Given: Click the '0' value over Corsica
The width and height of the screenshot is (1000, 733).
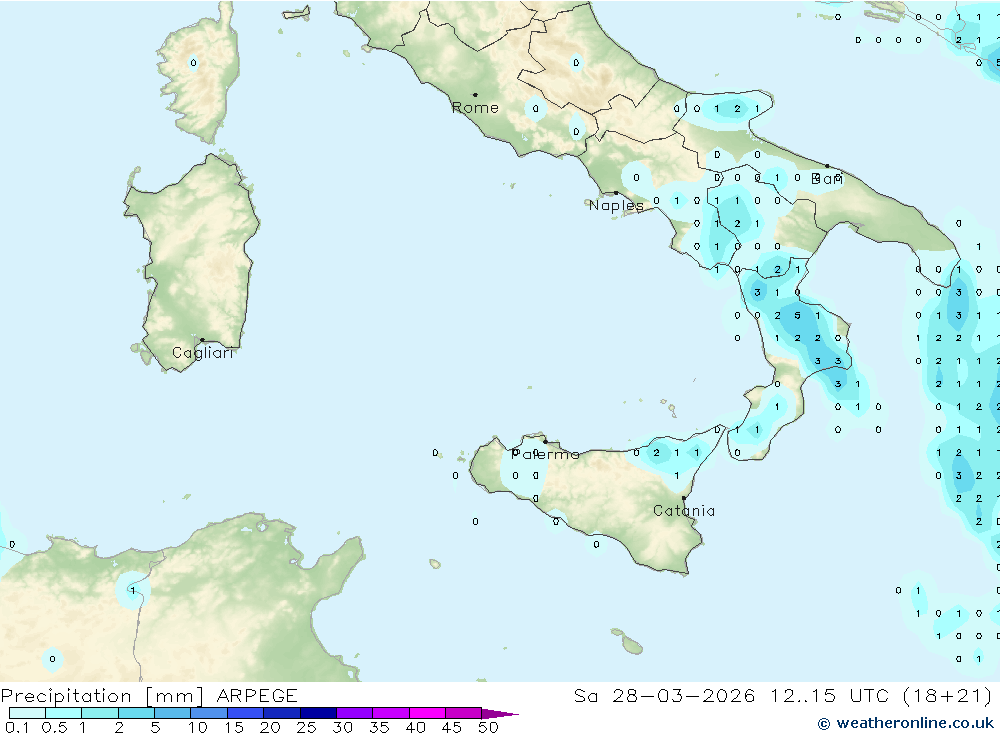Looking at the screenshot, I should tap(193, 63).
